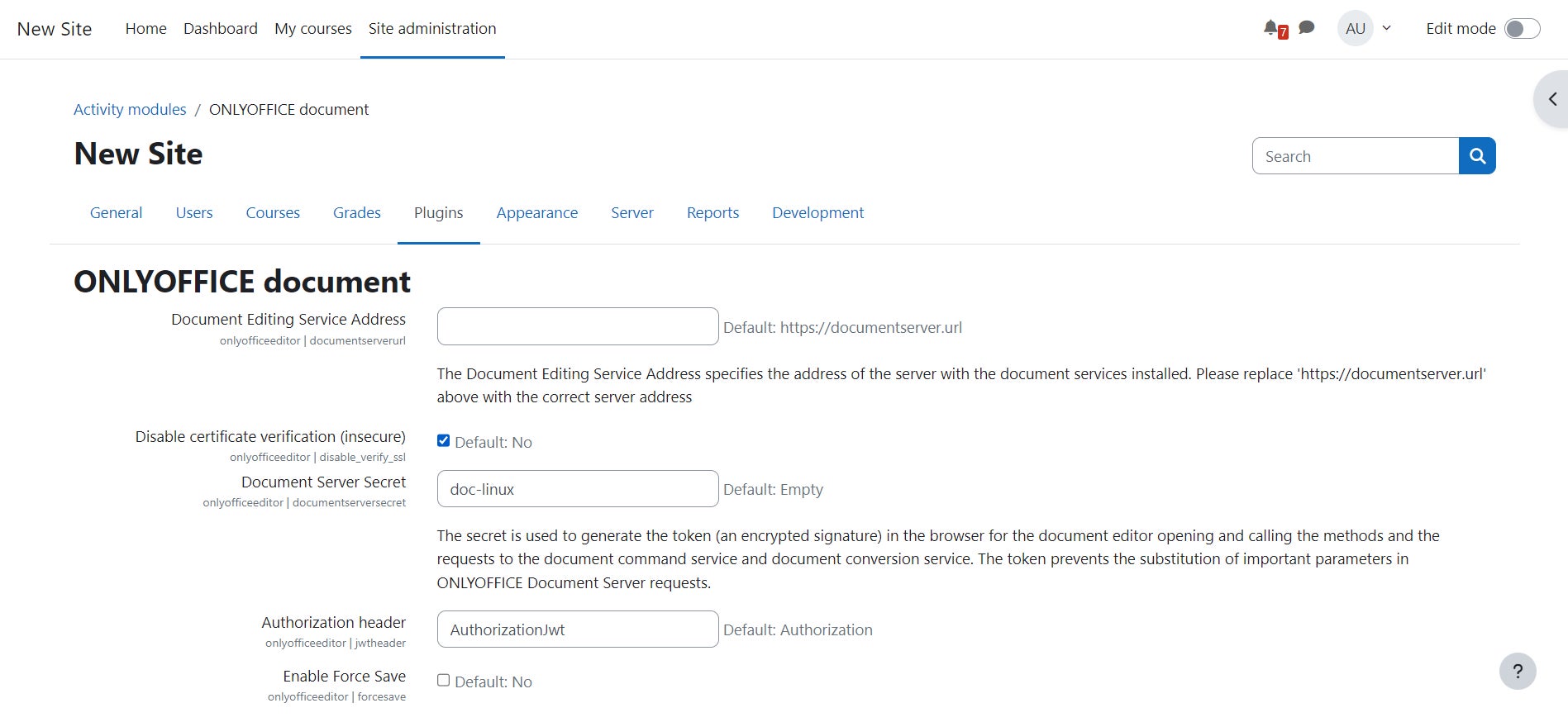Screen dimensions: 1568x722
Task: Click the New Site brand link
Action: 55,29
